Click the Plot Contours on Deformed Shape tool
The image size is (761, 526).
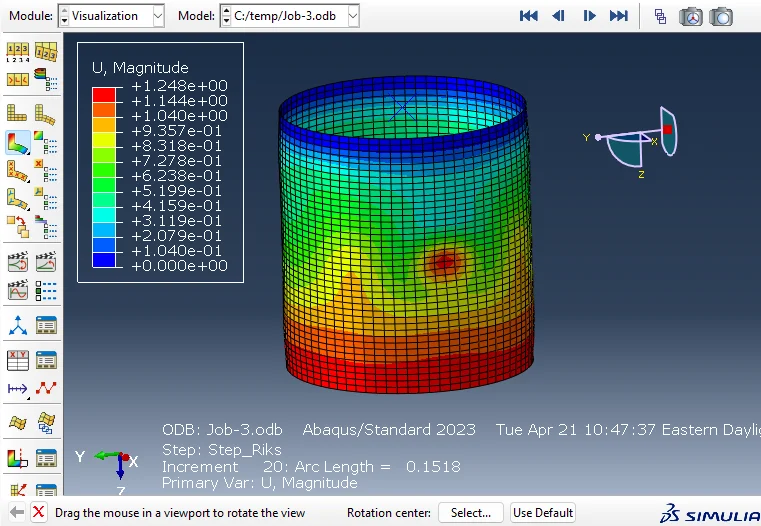pyautogui.click(x=18, y=142)
